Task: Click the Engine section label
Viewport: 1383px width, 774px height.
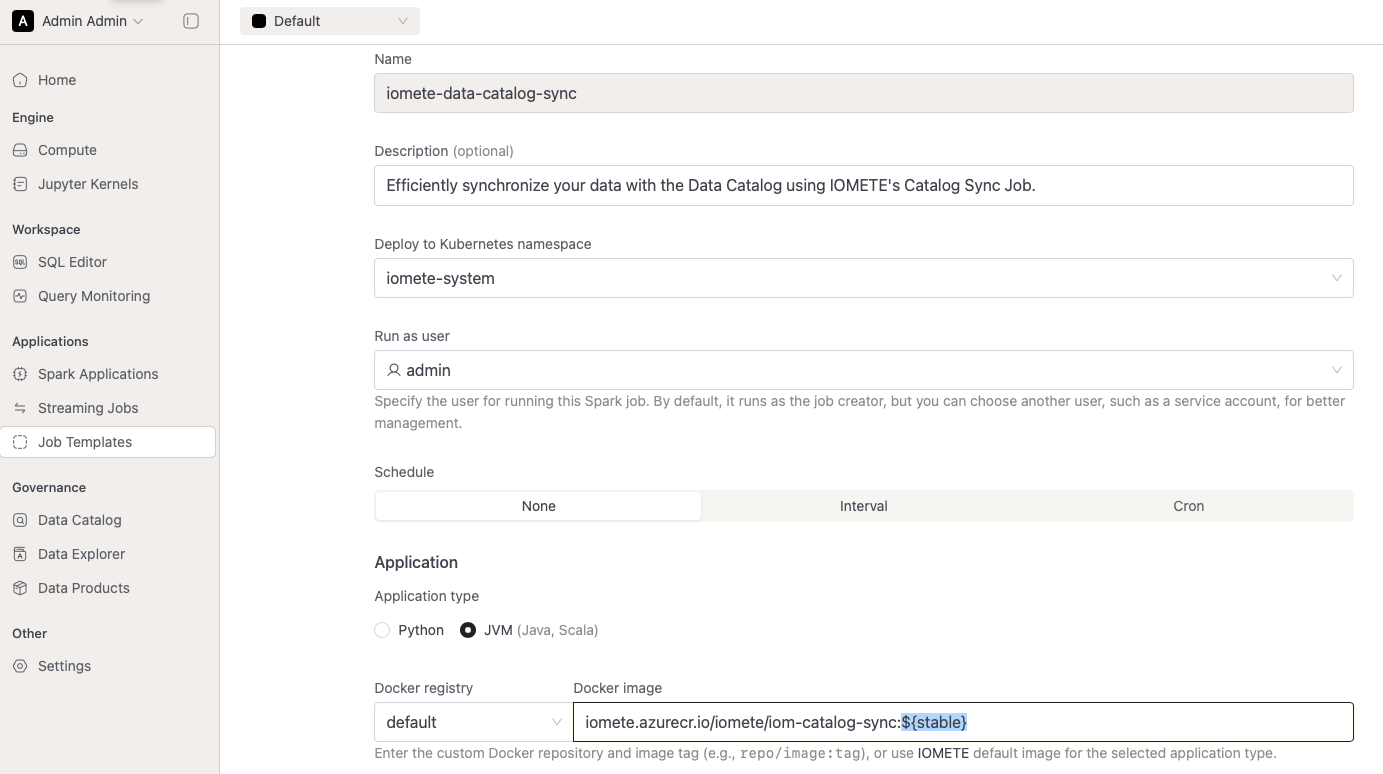Action: pyautogui.click(x=33, y=117)
